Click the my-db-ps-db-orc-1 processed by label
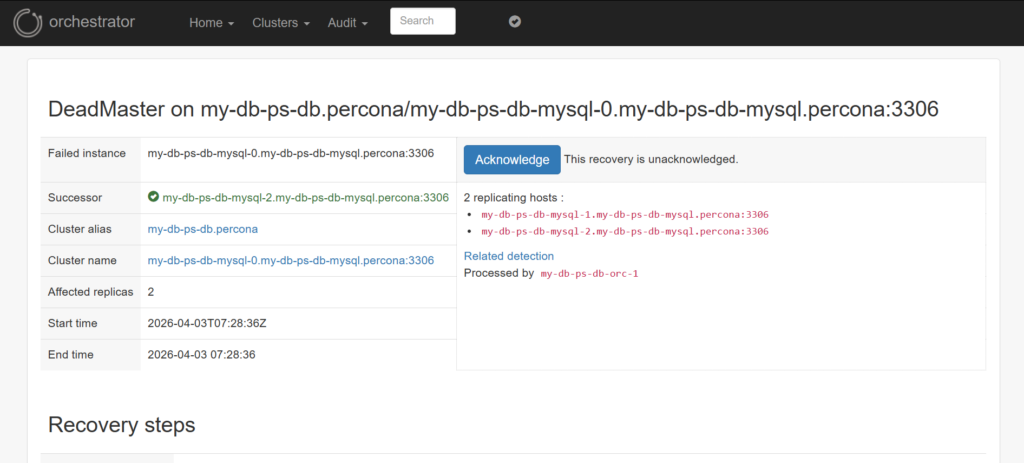 tap(589, 273)
